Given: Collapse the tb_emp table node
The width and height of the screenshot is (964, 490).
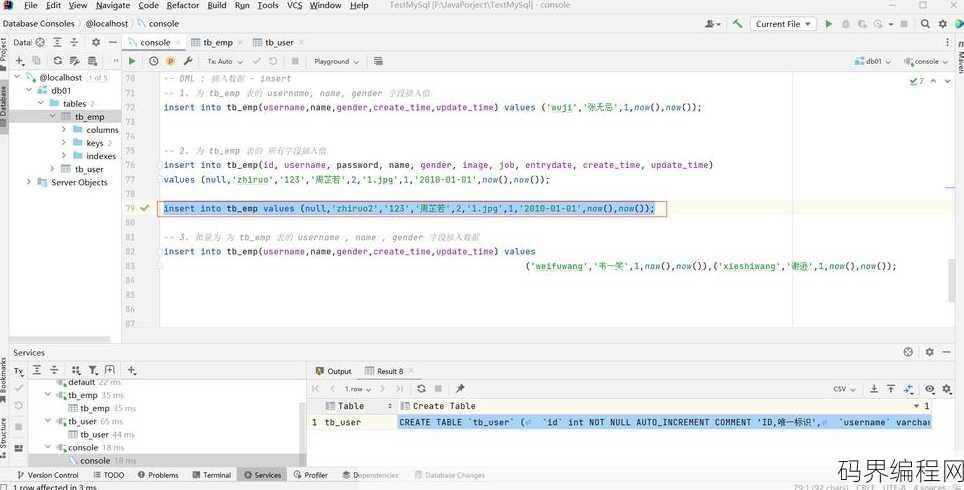Looking at the screenshot, I should (53, 117).
